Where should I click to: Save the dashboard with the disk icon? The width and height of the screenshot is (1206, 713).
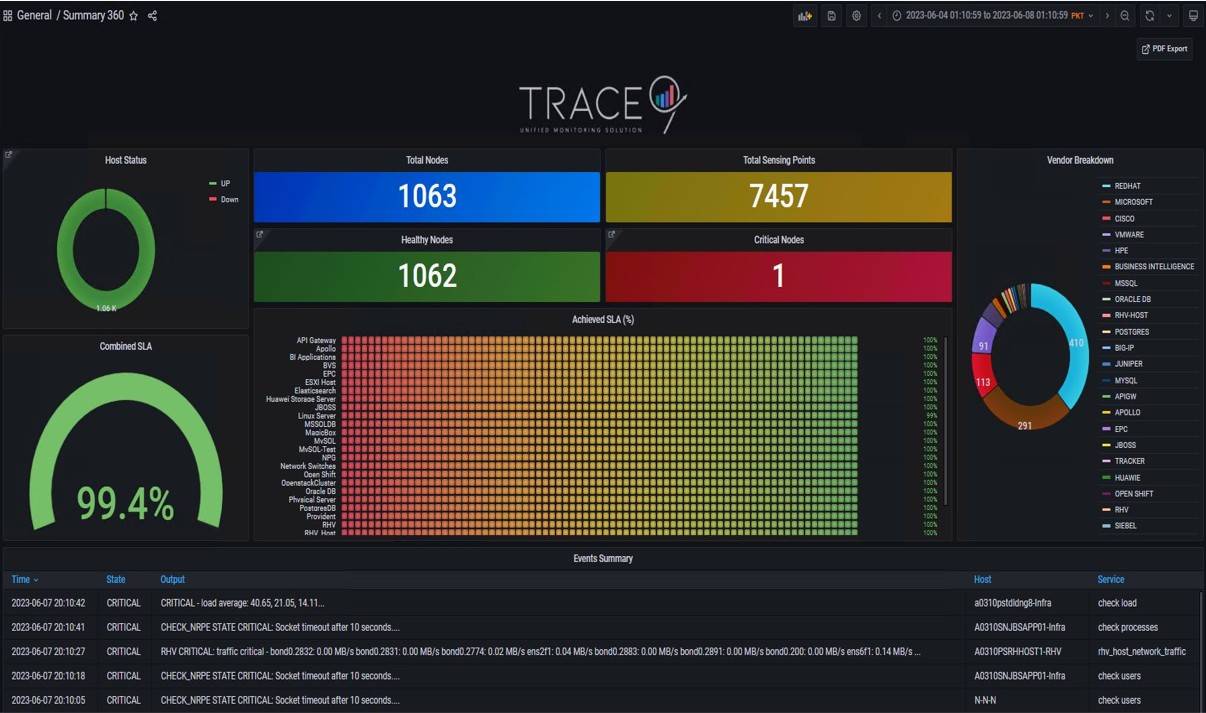(831, 16)
